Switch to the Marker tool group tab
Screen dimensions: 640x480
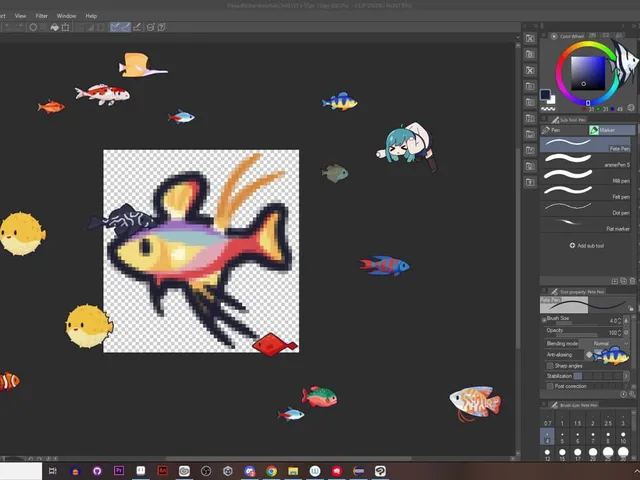[x=612, y=130]
